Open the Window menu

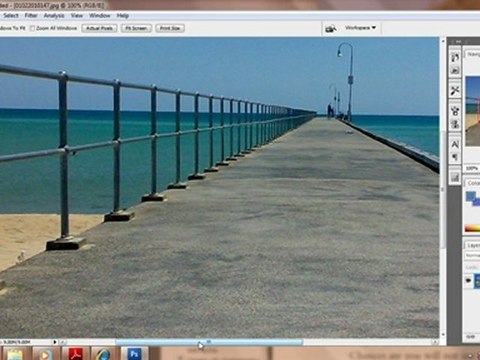(100, 15)
